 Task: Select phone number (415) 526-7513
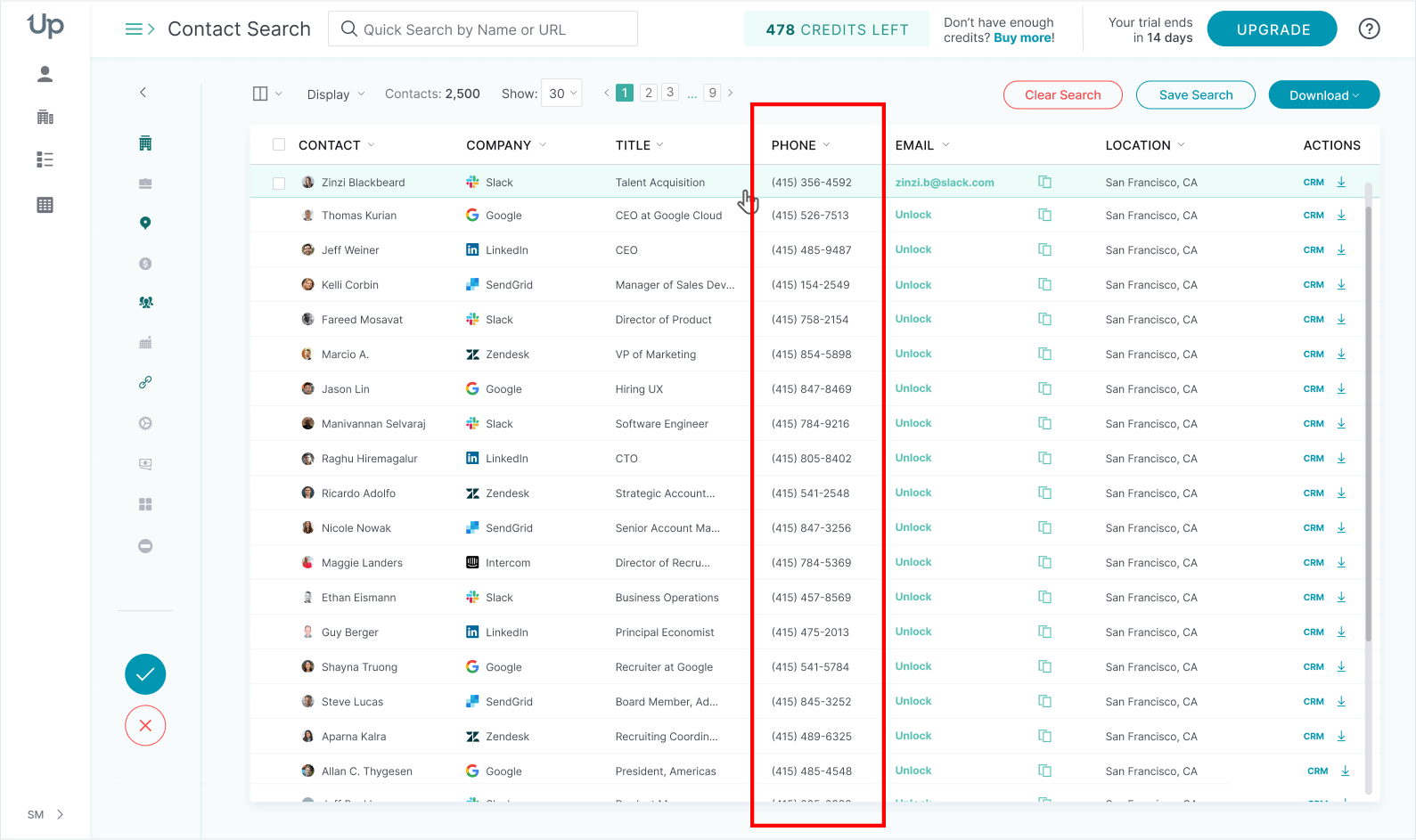[810, 216]
